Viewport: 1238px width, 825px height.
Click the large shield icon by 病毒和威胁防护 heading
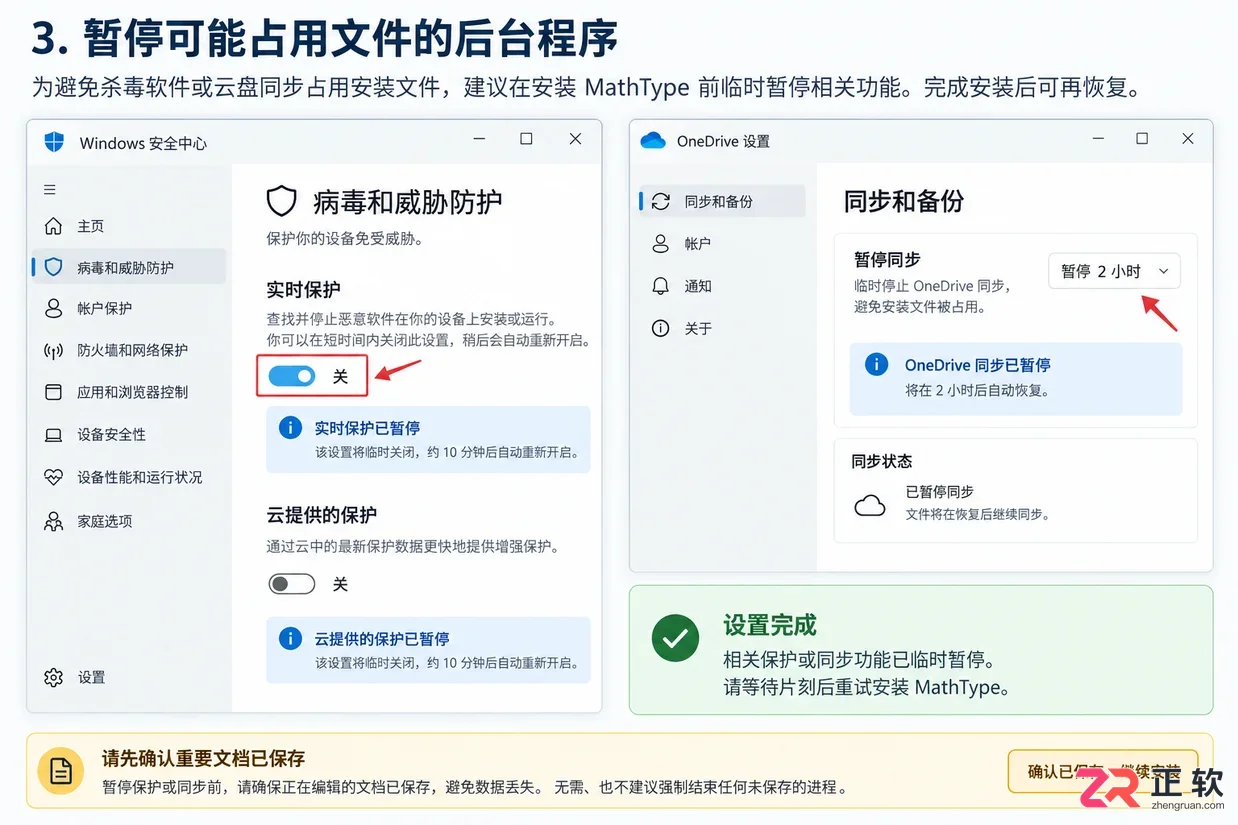[x=282, y=201]
